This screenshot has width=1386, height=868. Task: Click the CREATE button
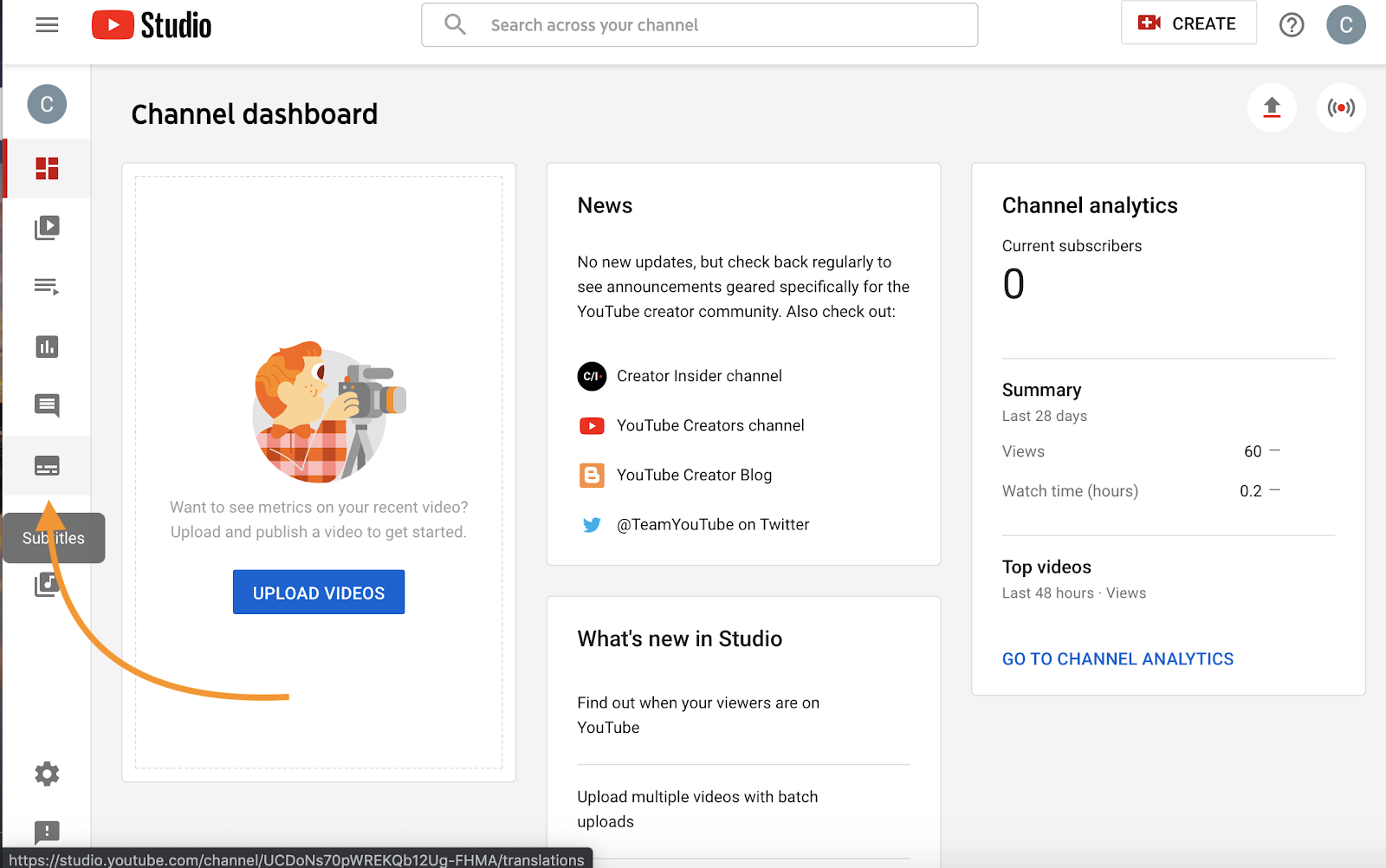point(1188,23)
